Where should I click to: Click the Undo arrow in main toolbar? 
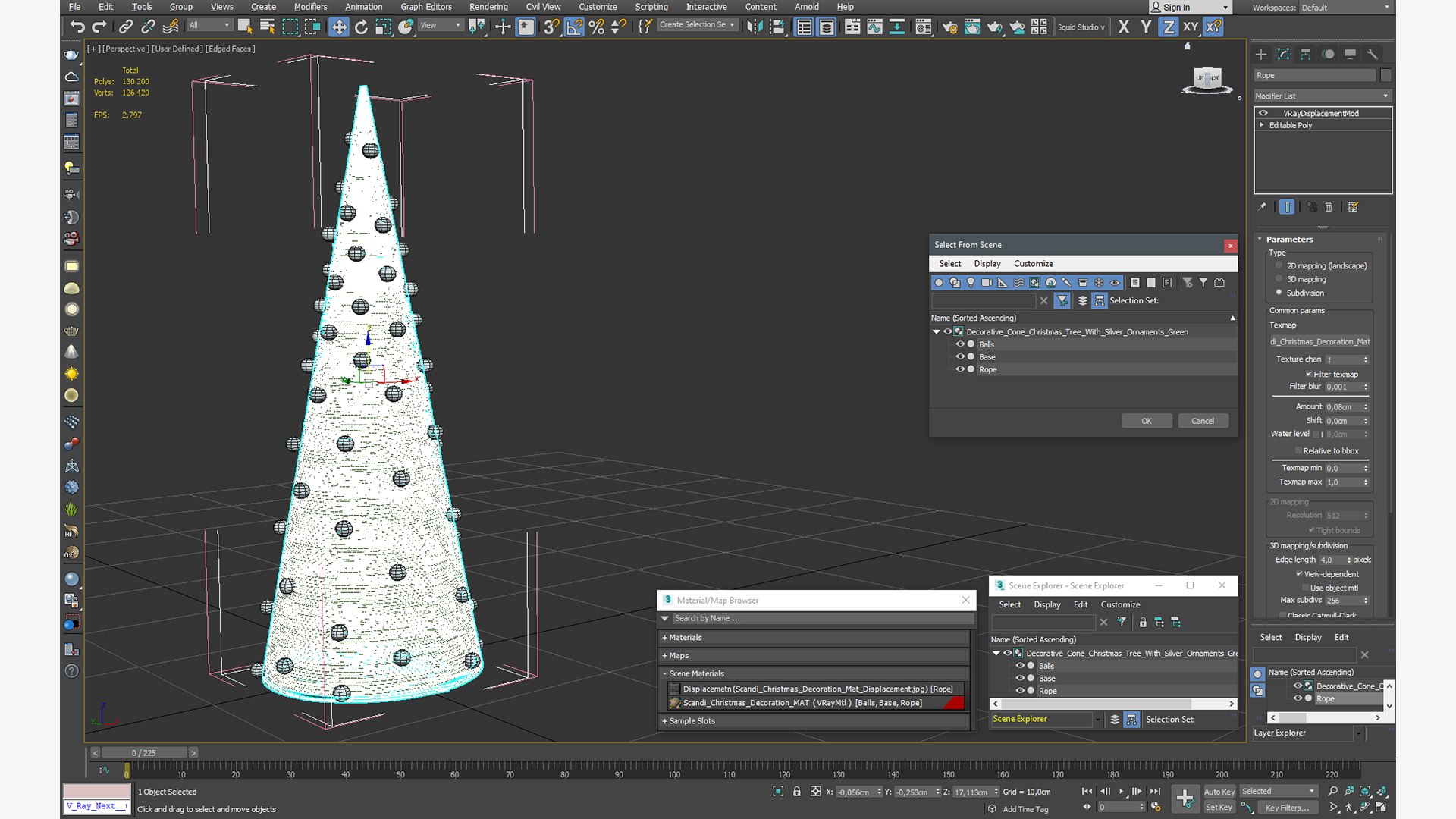77,27
